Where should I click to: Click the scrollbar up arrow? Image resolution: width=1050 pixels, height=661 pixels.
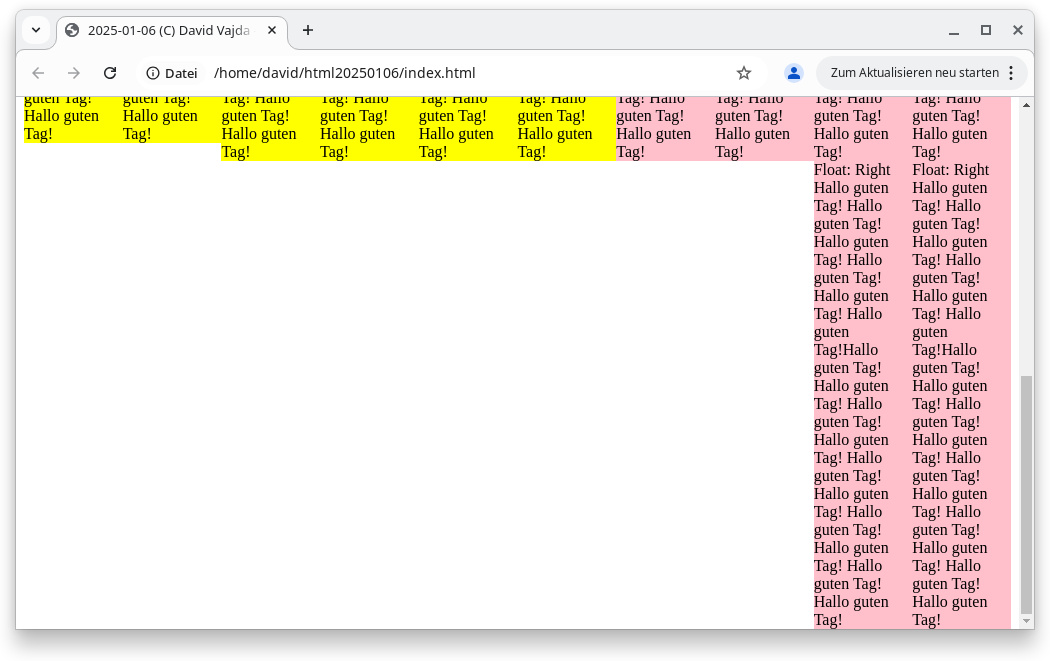click(1025, 104)
